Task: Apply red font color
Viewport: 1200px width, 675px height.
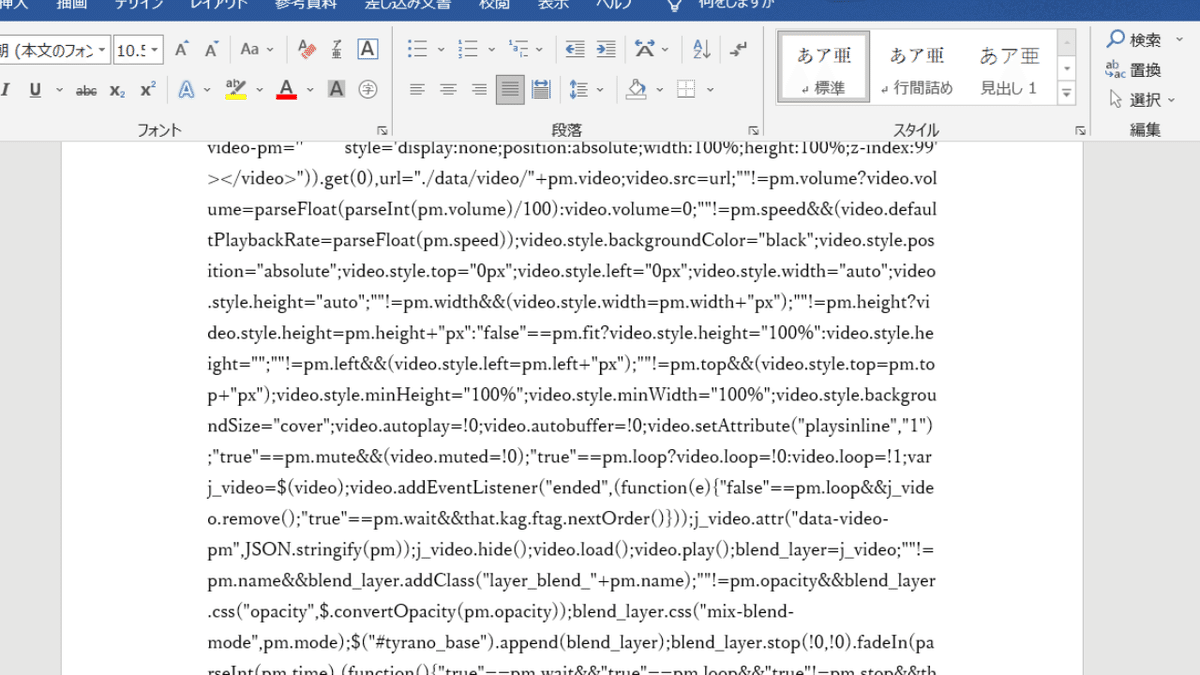Action: [286, 90]
